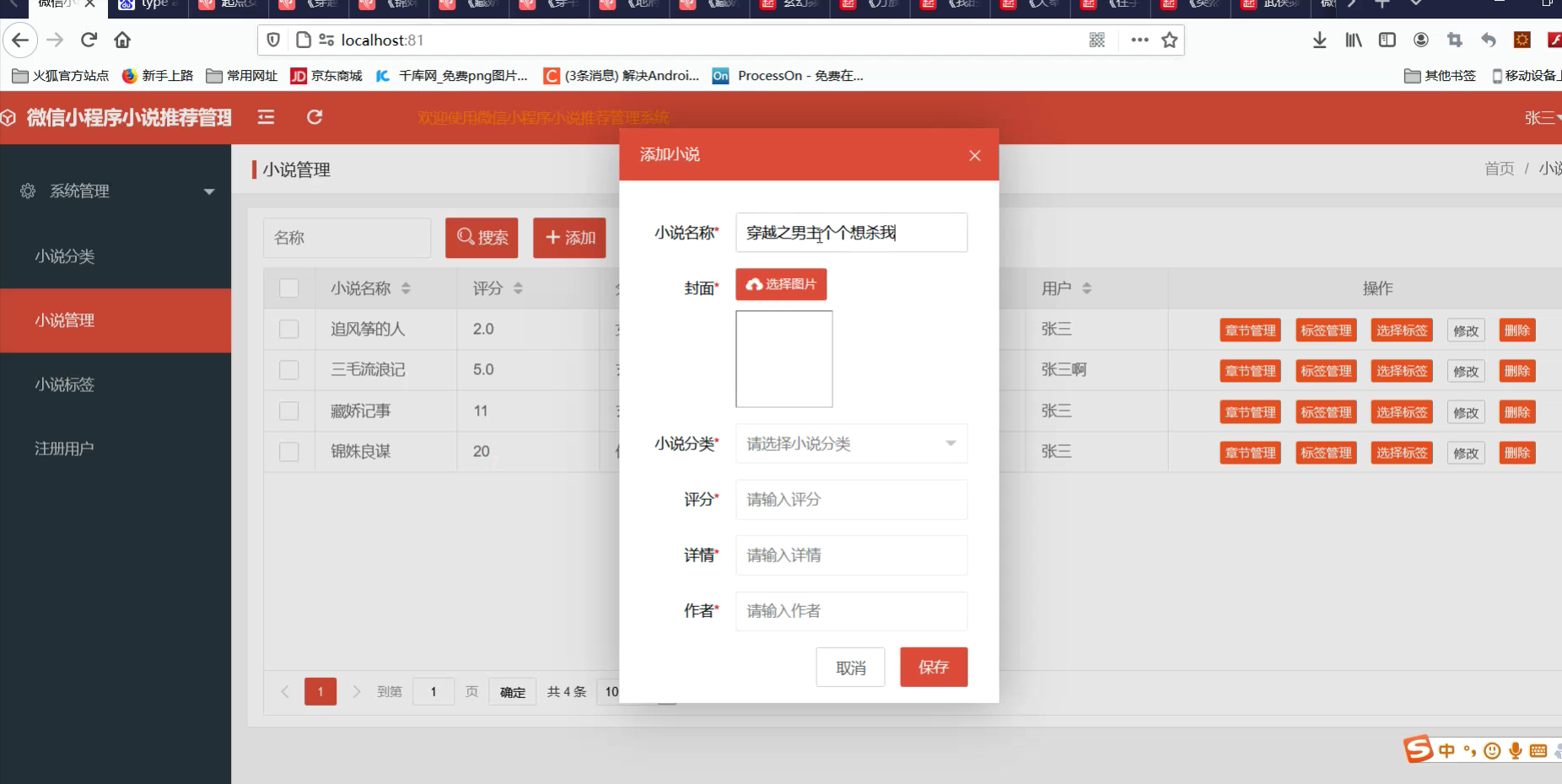The image size is (1562, 784).
Task: Focus the jump-to page number input
Action: point(434,691)
